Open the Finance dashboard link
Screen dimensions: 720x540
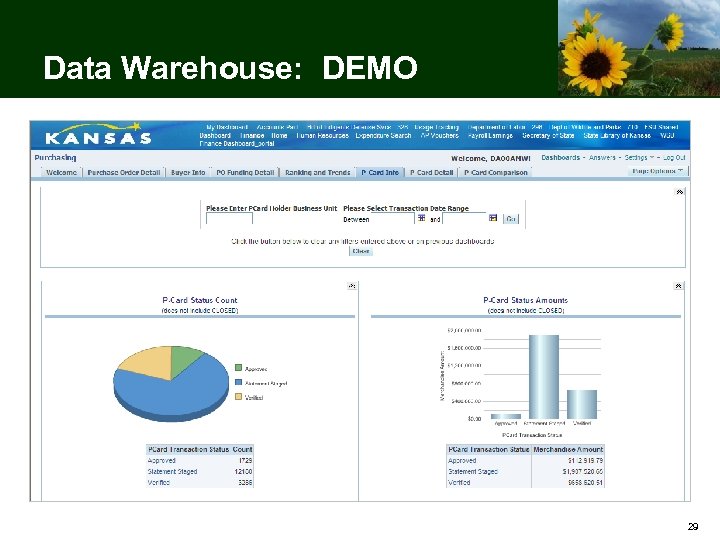pos(252,135)
